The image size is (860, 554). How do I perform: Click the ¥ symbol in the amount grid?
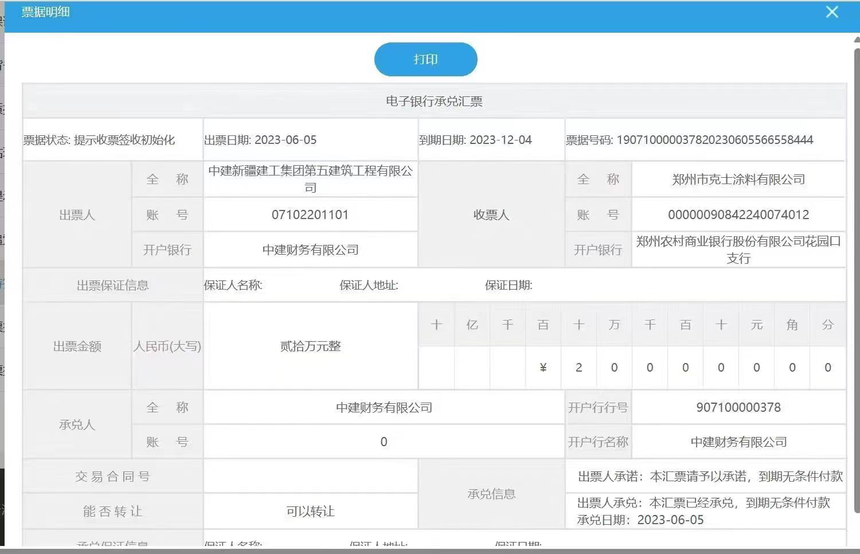543,368
